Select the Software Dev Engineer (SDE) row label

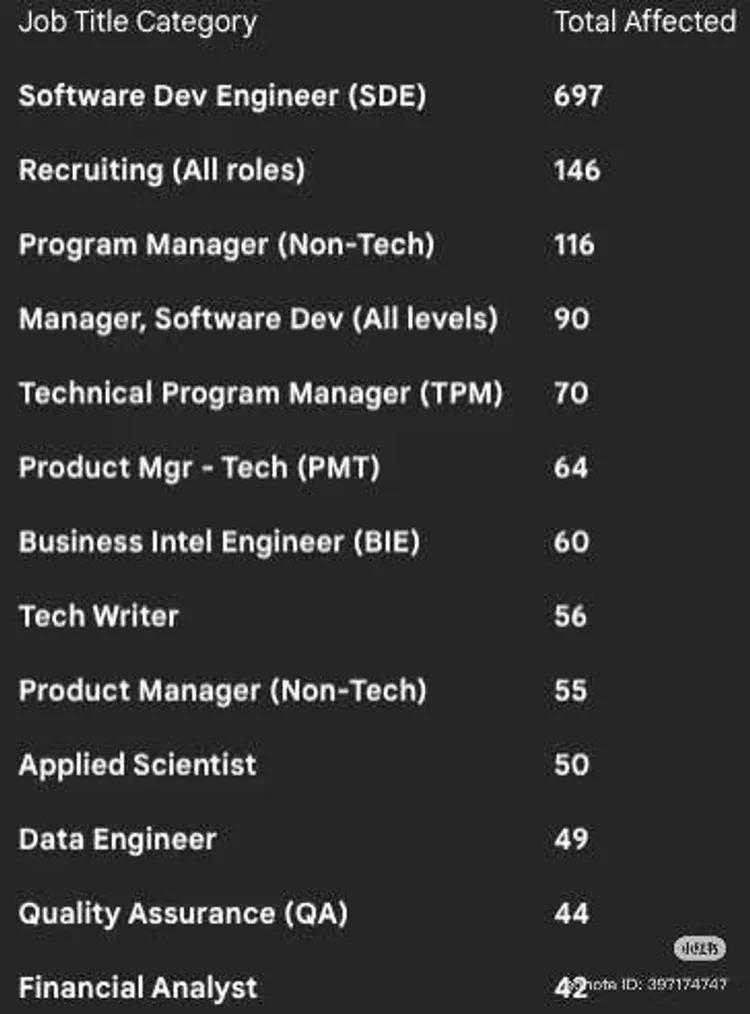(x=222, y=96)
